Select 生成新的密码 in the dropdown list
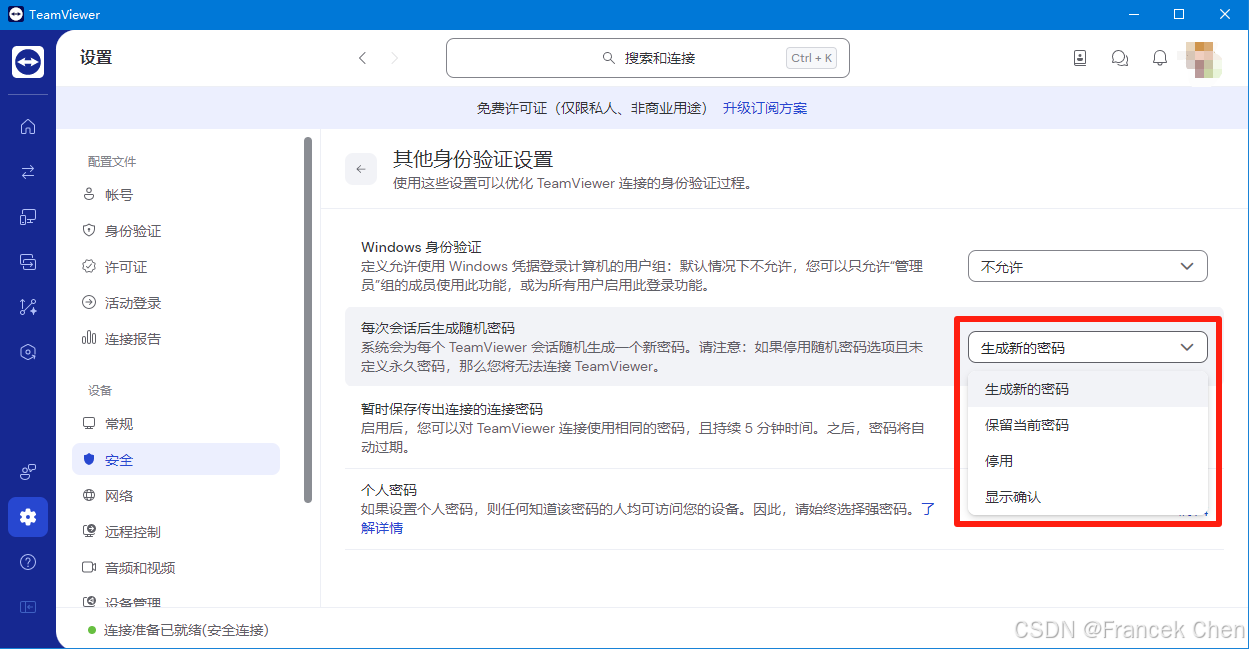 point(1088,389)
